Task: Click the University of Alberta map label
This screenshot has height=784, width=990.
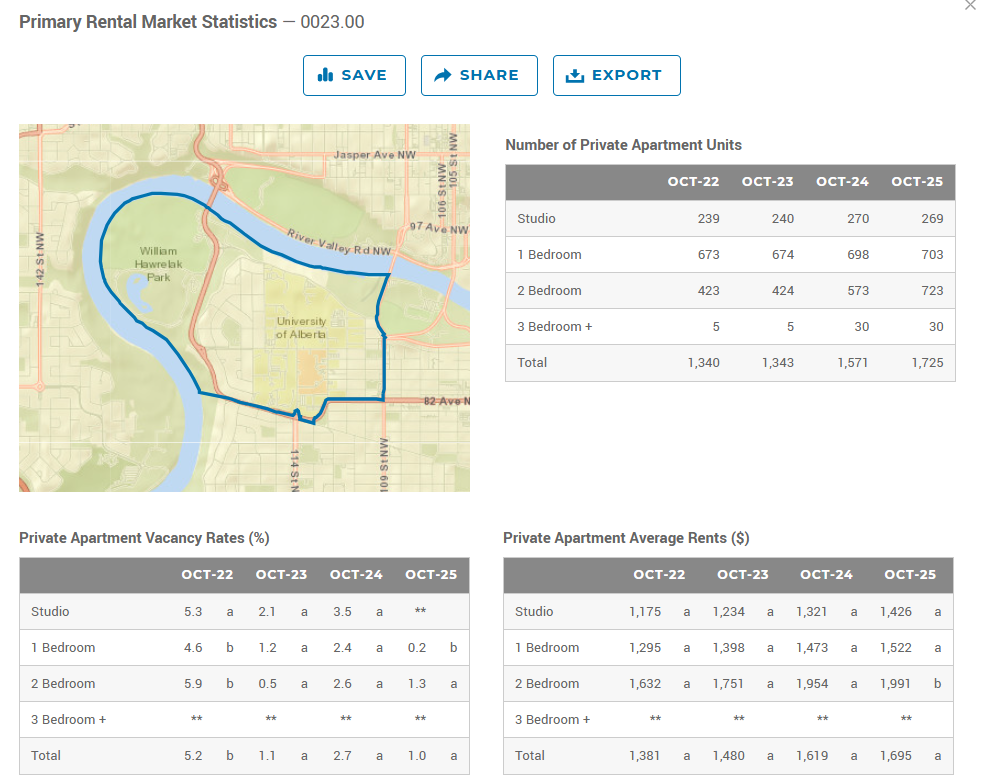Action: pyautogui.click(x=301, y=328)
